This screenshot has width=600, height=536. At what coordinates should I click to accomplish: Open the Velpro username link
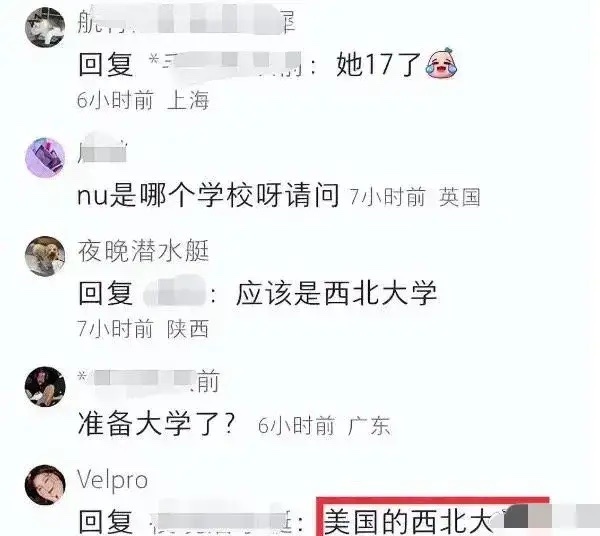(112, 480)
